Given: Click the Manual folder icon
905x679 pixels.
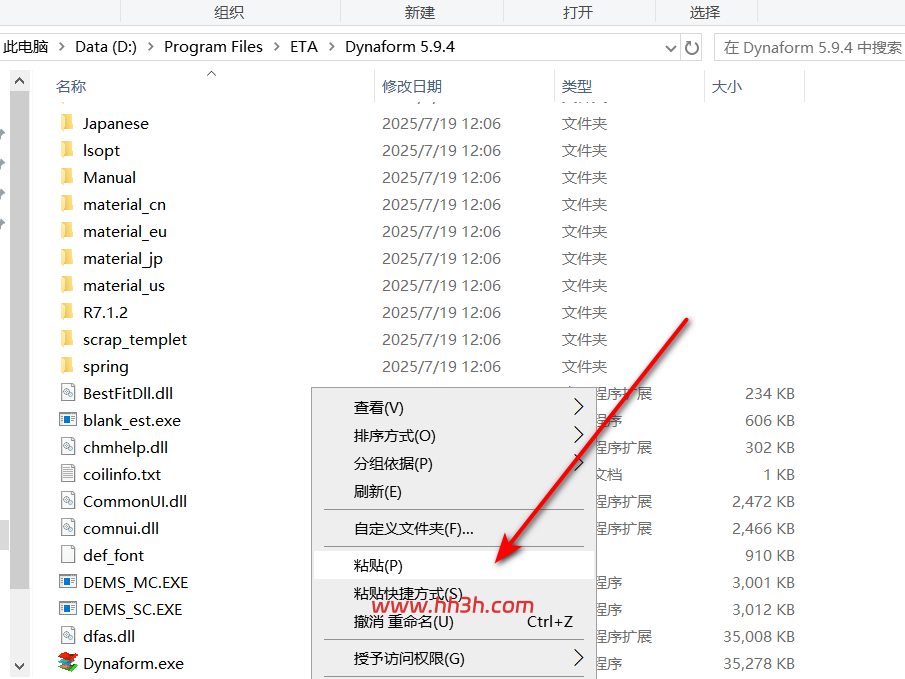Looking at the screenshot, I should 68,177.
